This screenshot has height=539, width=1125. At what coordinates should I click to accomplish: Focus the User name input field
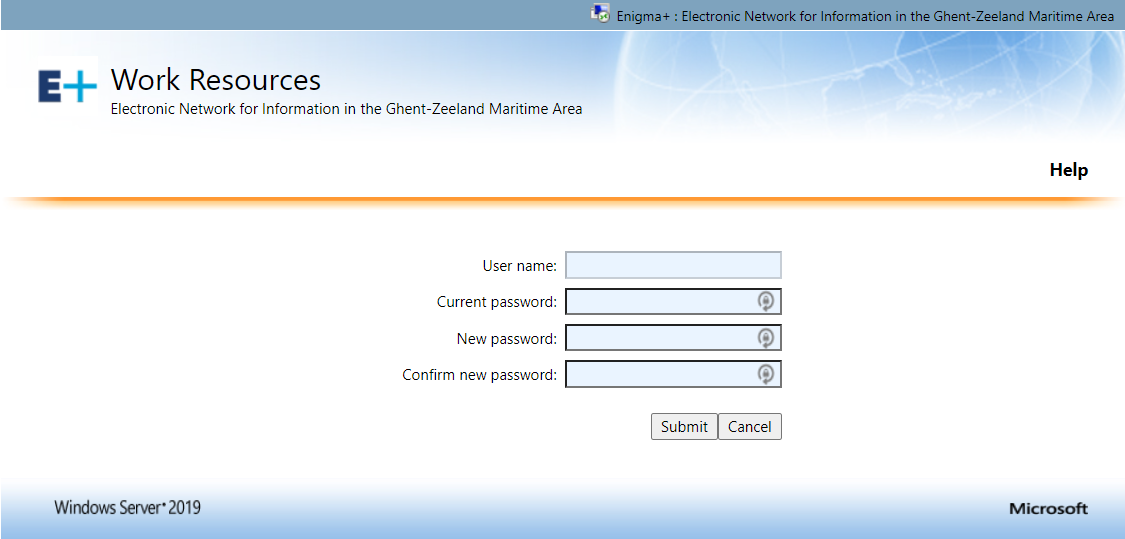point(672,265)
